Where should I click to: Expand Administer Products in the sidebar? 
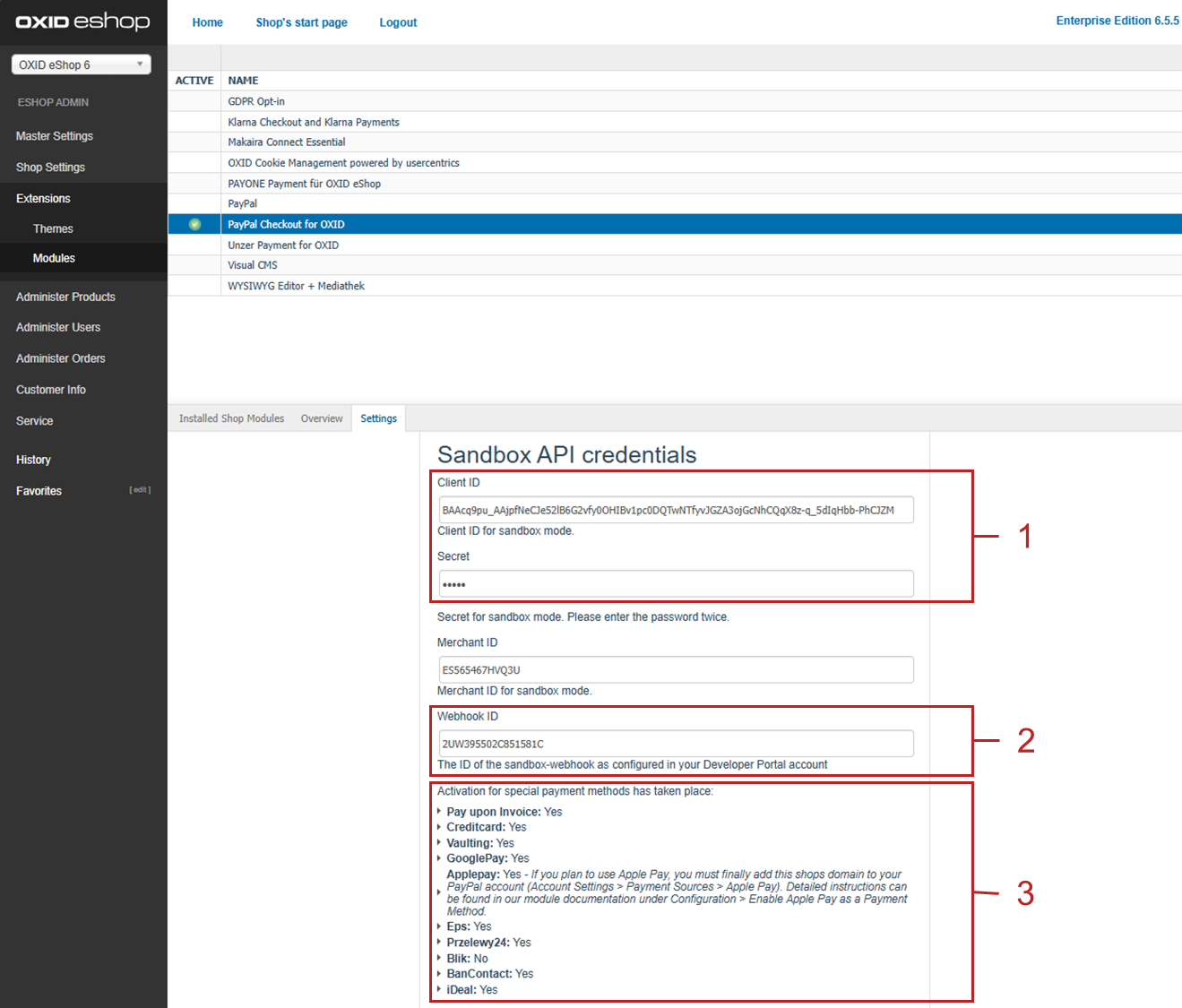pyautogui.click(x=65, y=297)
